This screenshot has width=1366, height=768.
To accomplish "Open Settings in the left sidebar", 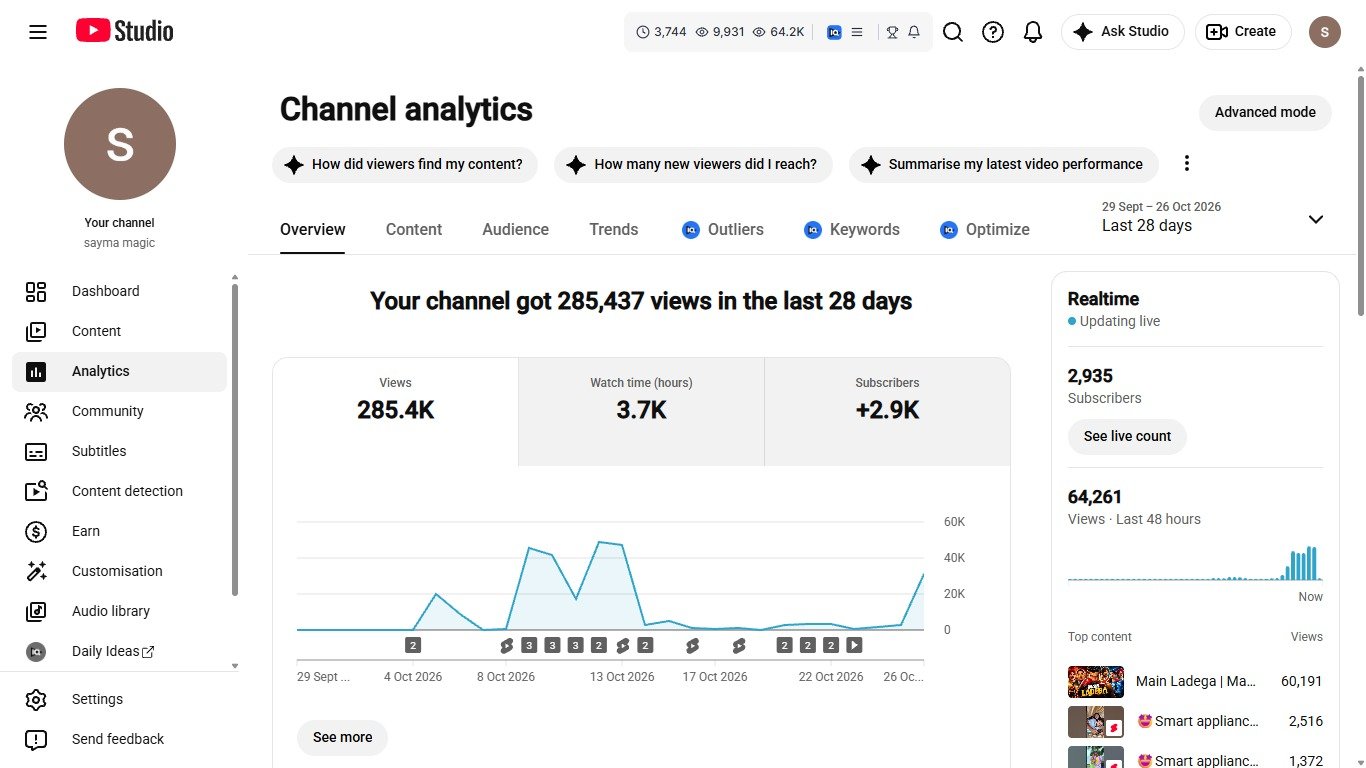I will coord(120,699).
